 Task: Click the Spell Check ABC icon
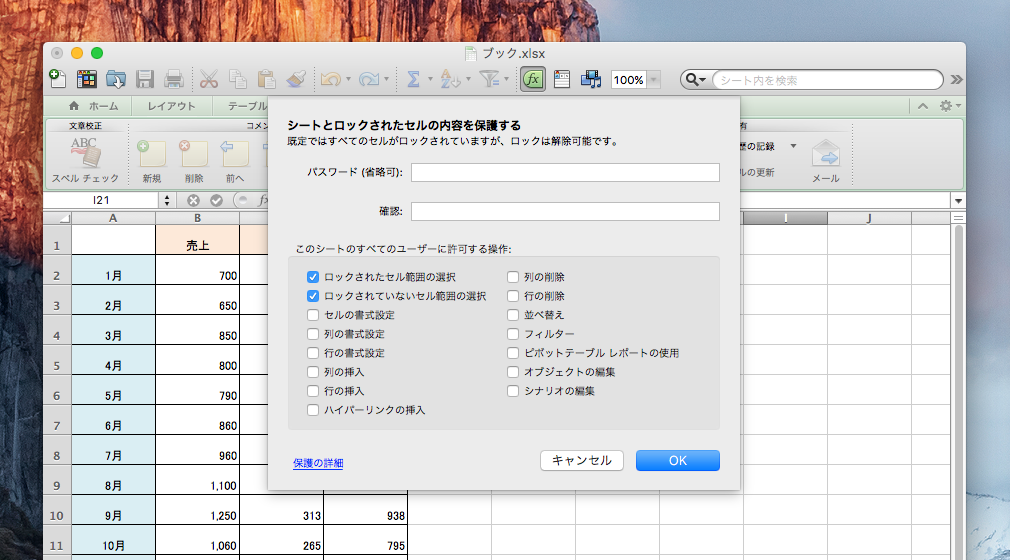85,153
